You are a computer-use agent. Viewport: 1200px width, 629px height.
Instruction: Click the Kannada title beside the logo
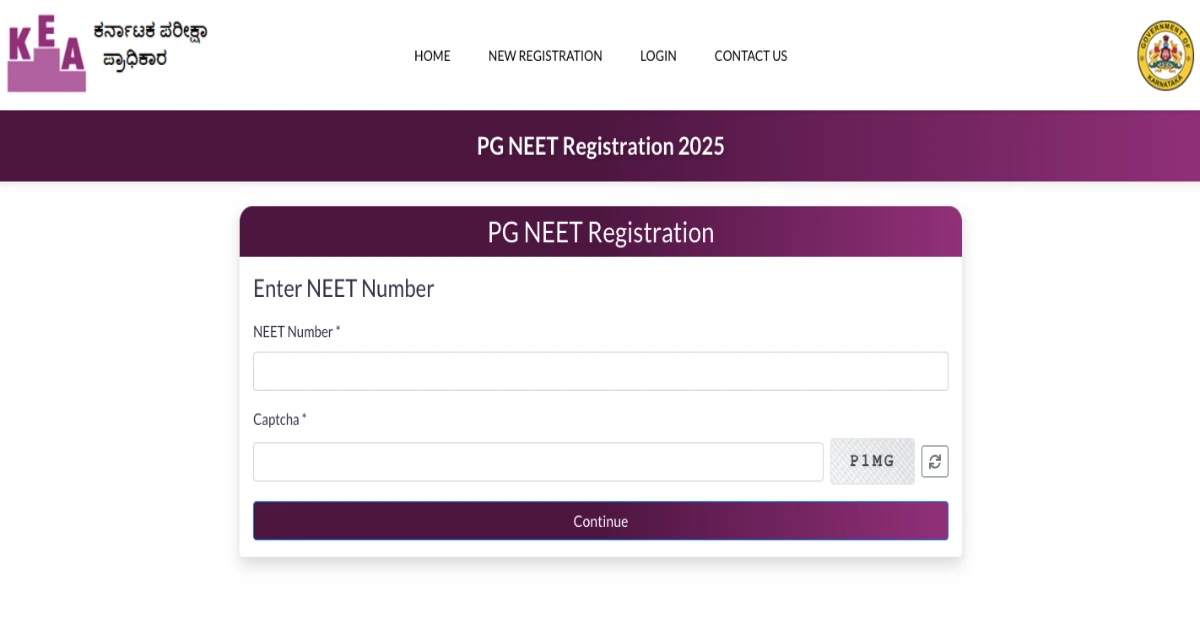coord(149,46)
